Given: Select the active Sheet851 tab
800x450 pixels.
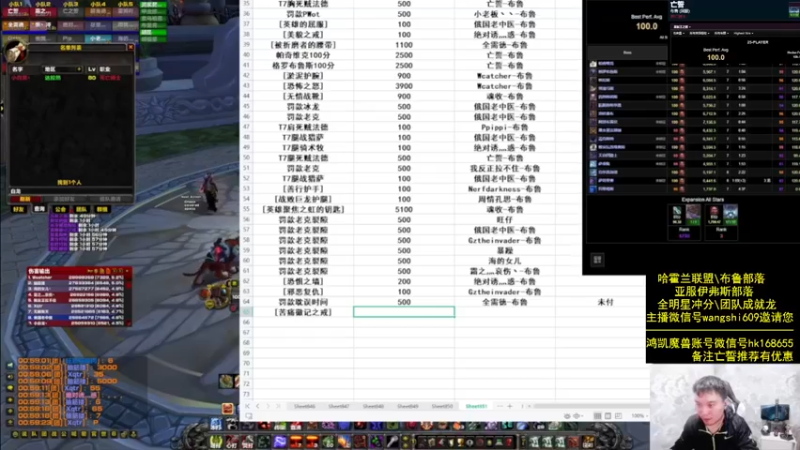Looking at the screenshot, I should [476, 406].
